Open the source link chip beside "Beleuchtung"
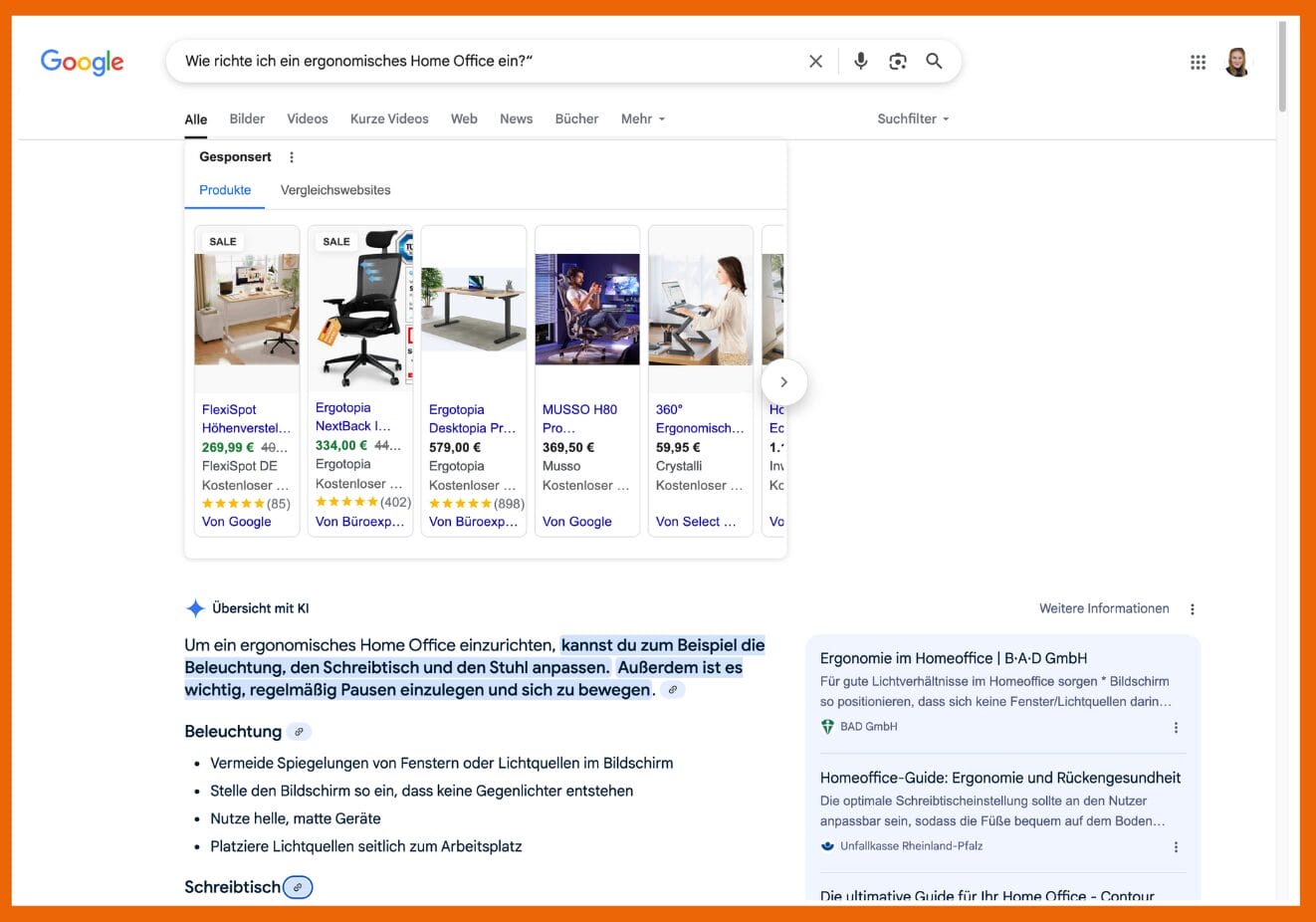 click(300, 731)
